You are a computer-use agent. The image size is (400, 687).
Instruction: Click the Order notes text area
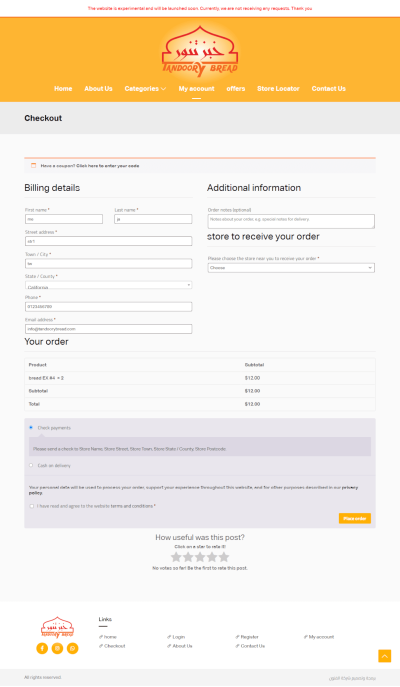tap(291, 221)
